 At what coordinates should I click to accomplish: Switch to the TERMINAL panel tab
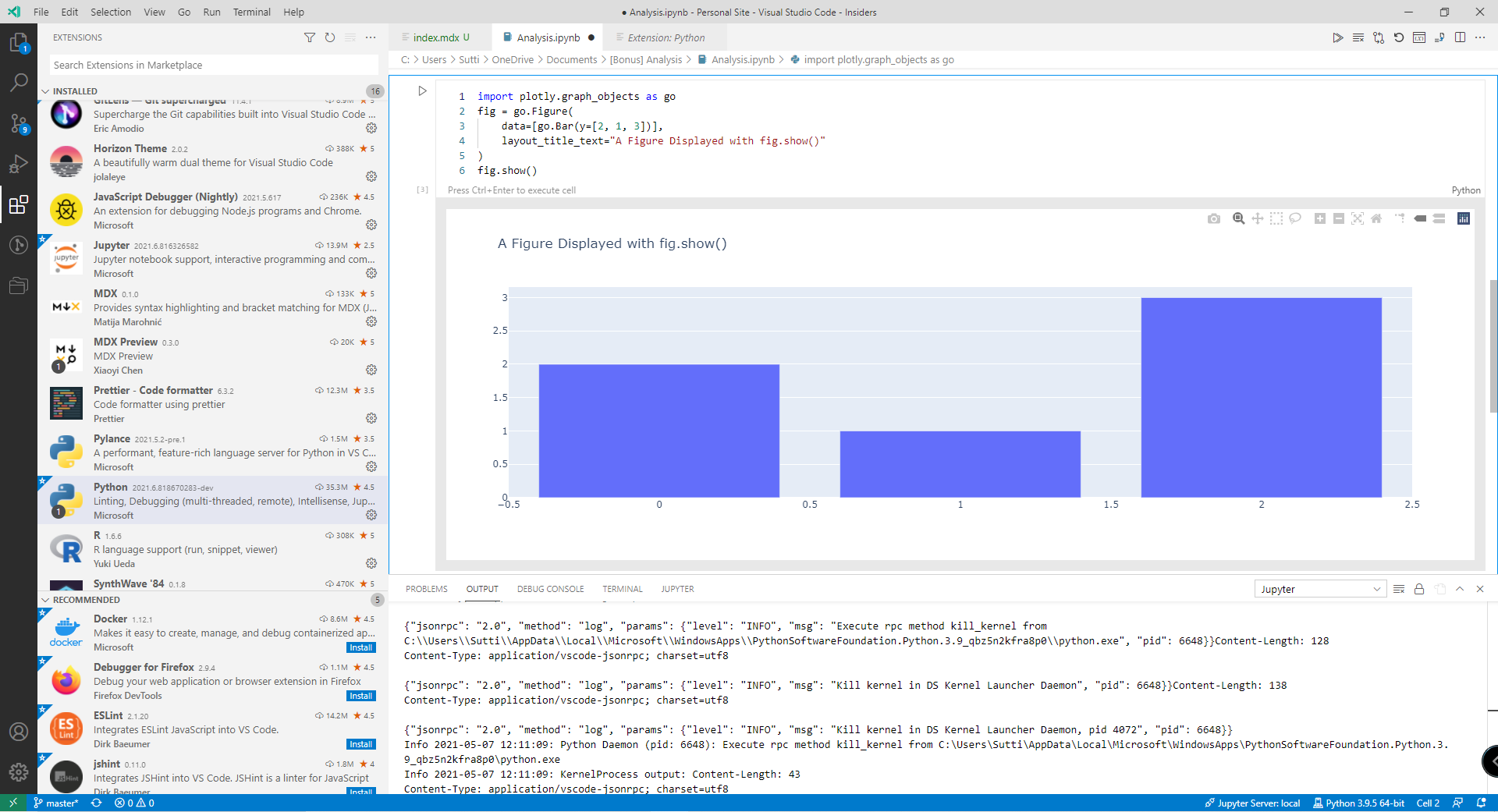(x=623, y=589)
